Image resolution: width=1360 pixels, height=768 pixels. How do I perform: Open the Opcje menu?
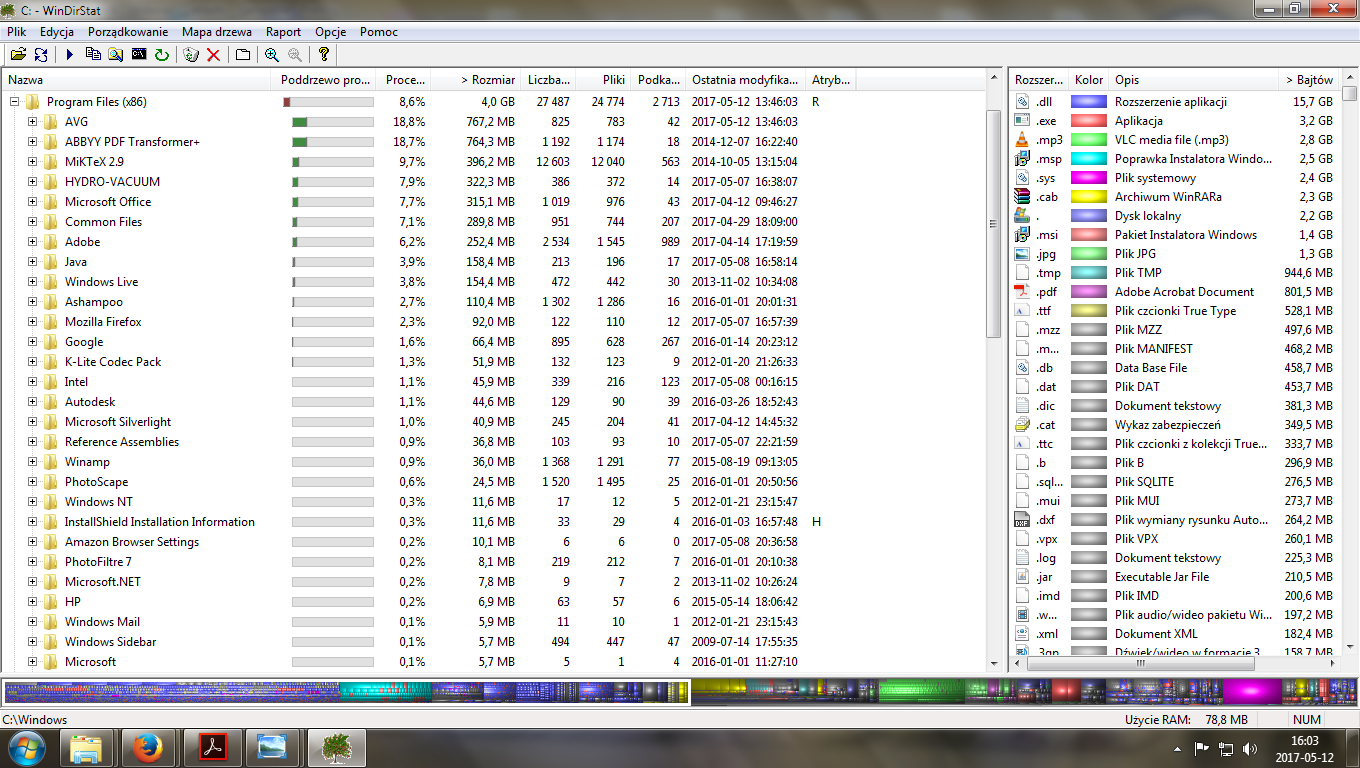tap(331, 32)
